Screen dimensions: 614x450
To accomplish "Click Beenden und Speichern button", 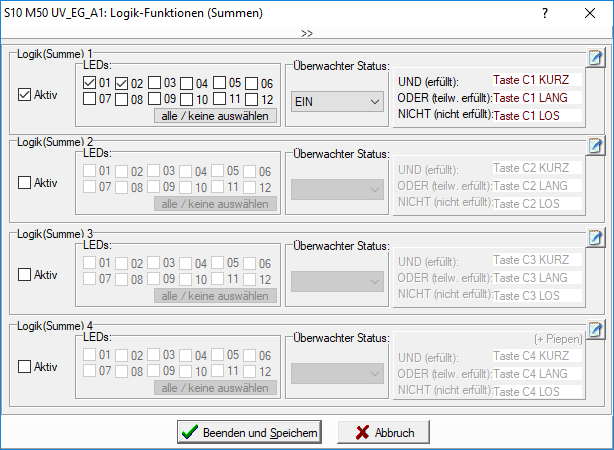I will coord(248,432).
